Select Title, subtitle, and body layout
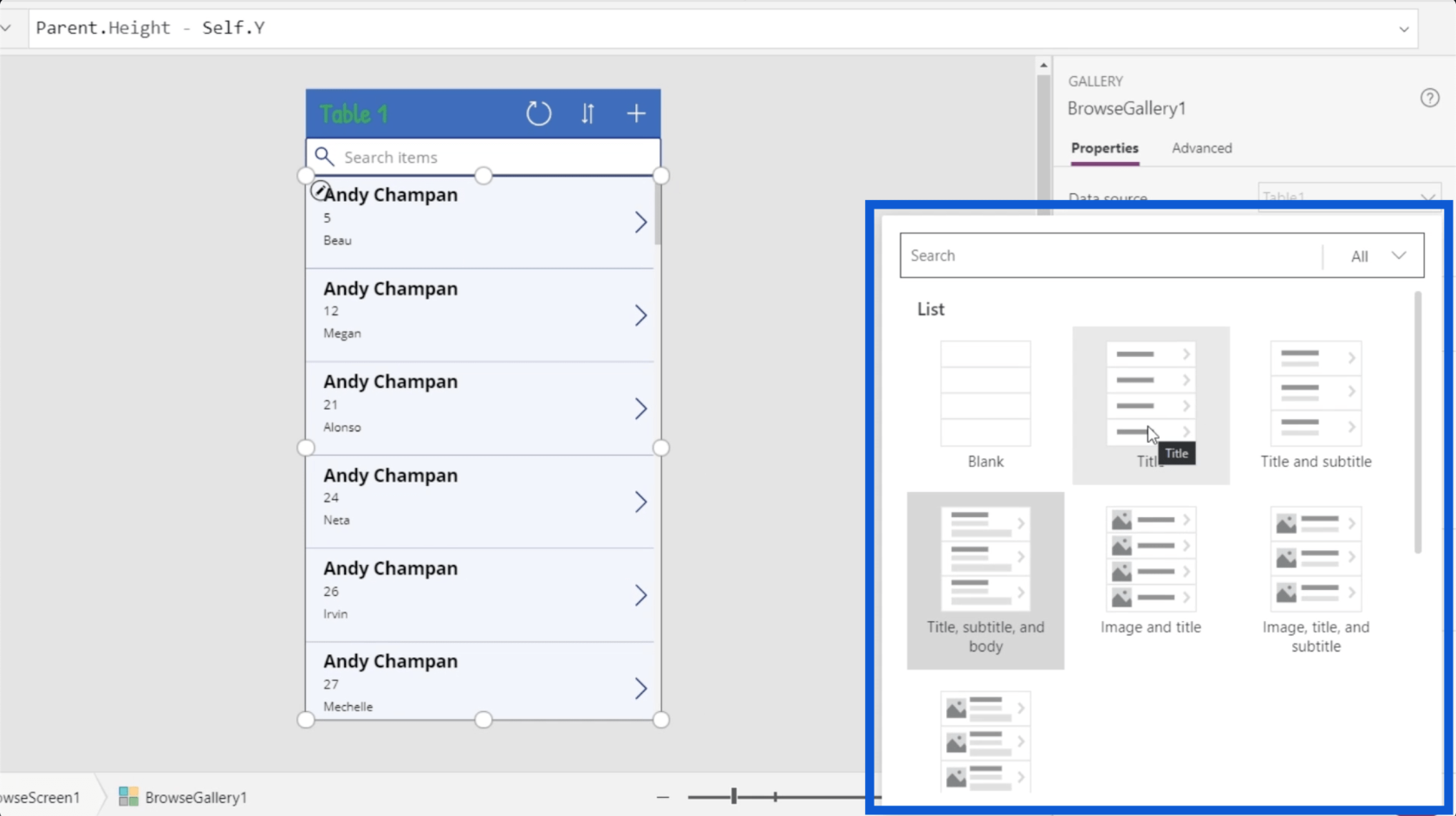1456x816 pixels. click(985, 580)
